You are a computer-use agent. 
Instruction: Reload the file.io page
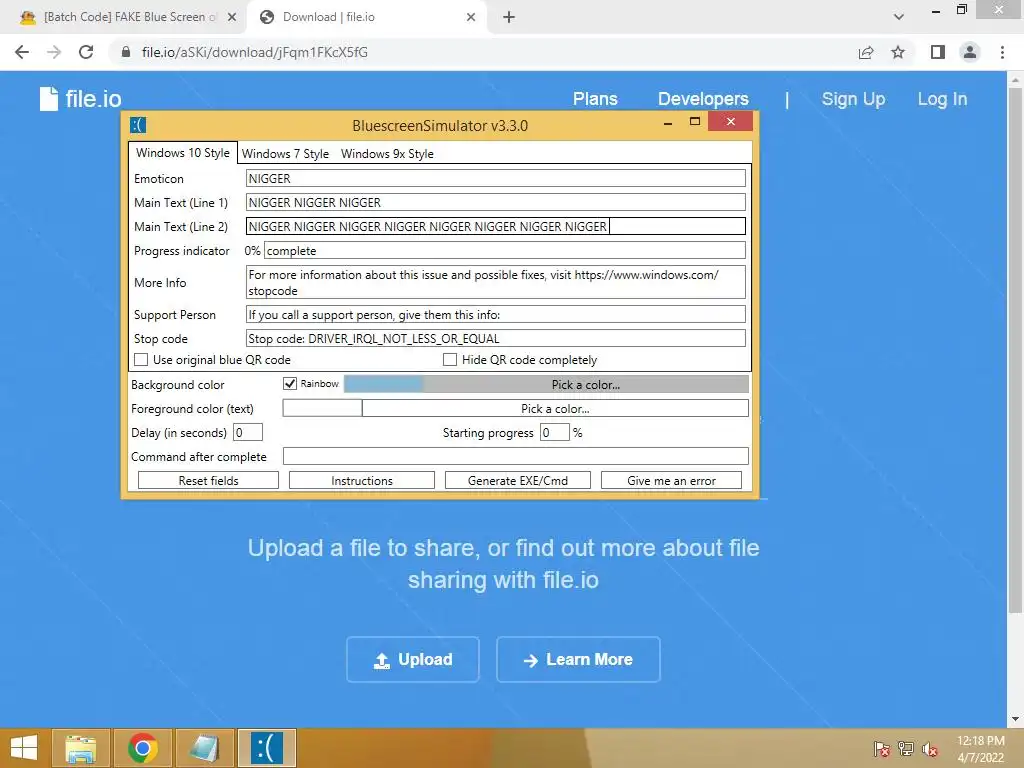[86, 52]
